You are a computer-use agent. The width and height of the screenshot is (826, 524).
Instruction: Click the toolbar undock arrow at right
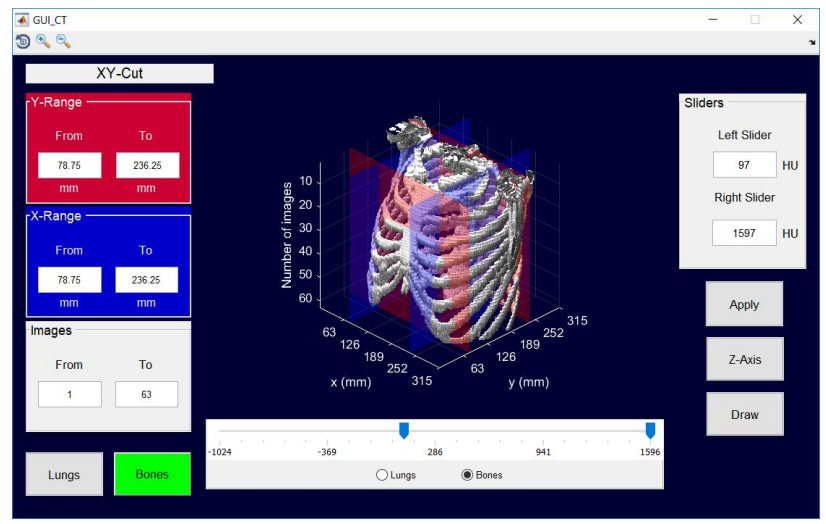click(x=812, y=42)
